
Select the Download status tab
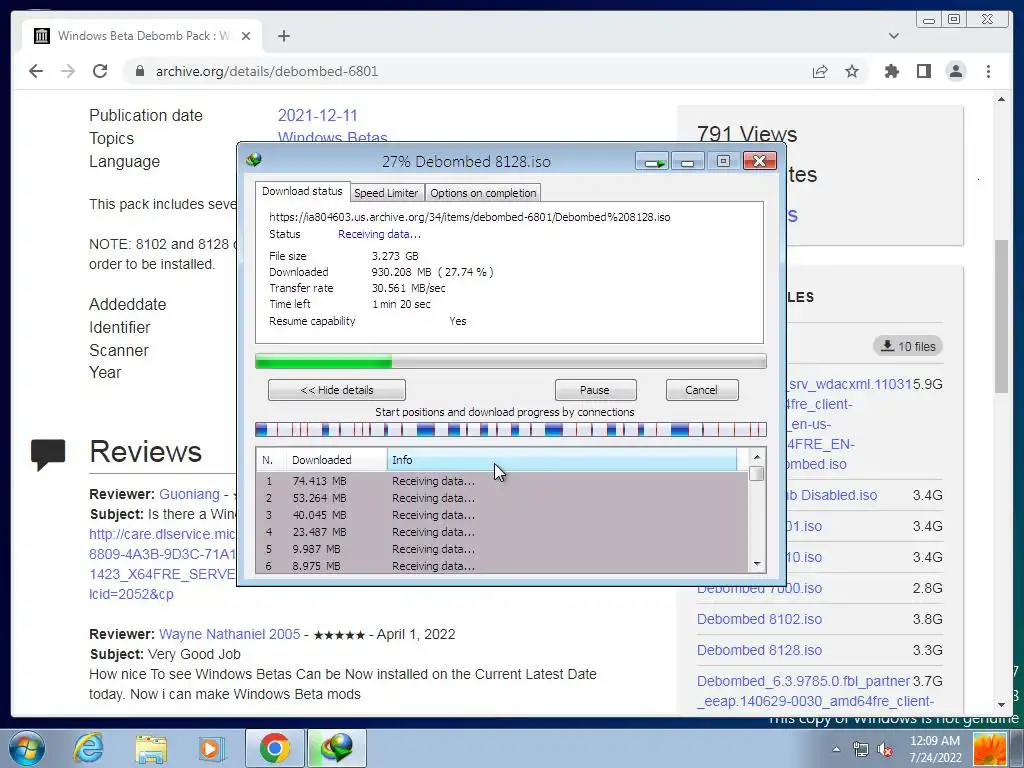coord(302,191)
